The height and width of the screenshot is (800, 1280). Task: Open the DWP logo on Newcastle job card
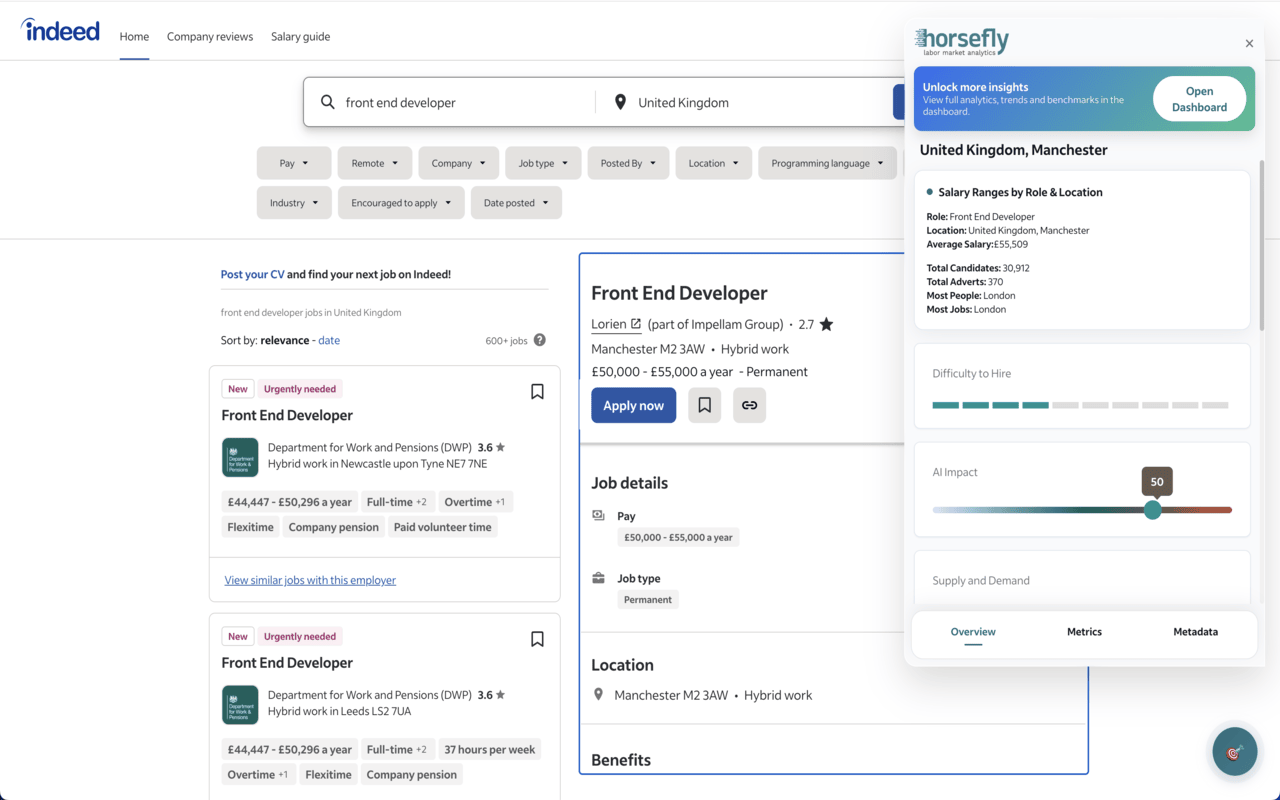[x=240, y=458]
